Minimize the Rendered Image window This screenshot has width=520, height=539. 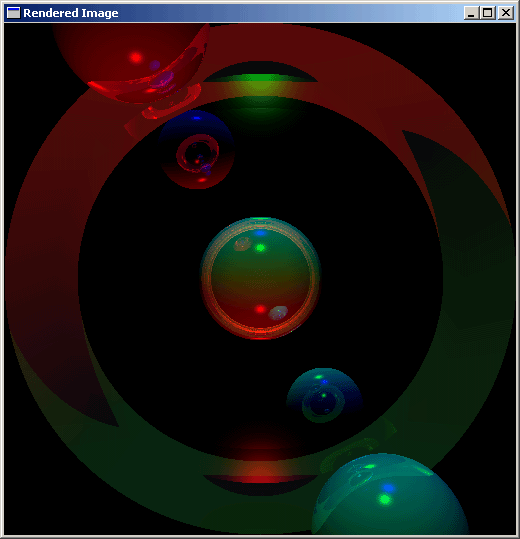coord(471,13)
